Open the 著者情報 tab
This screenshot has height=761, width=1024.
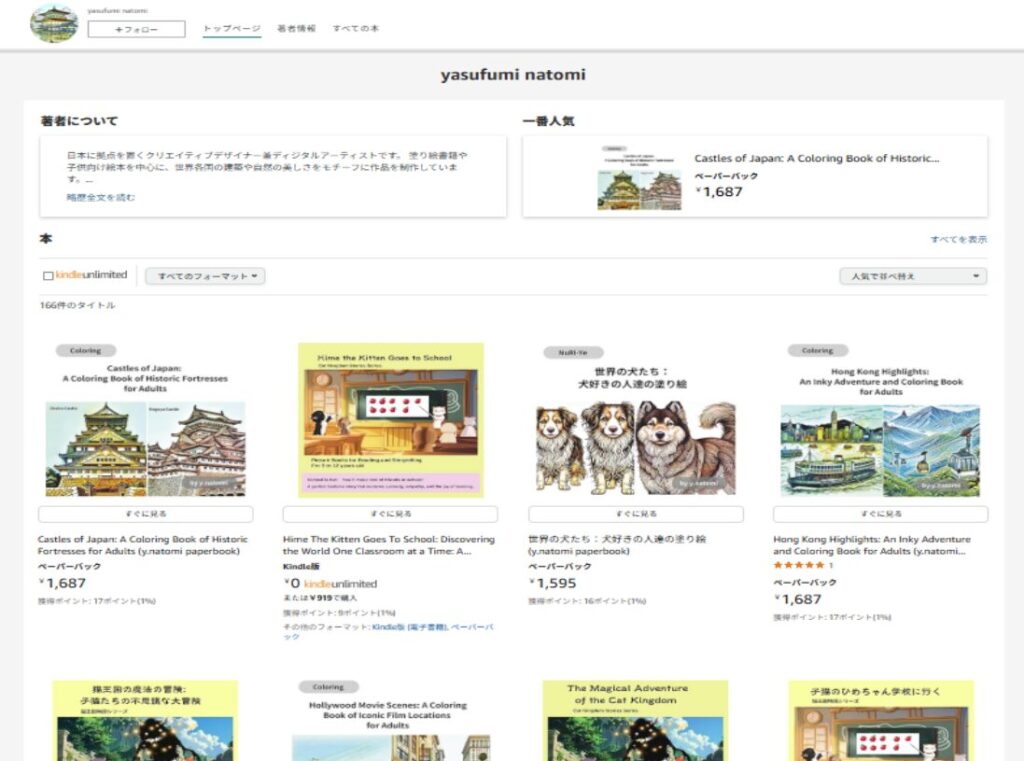tap(296, 29)
